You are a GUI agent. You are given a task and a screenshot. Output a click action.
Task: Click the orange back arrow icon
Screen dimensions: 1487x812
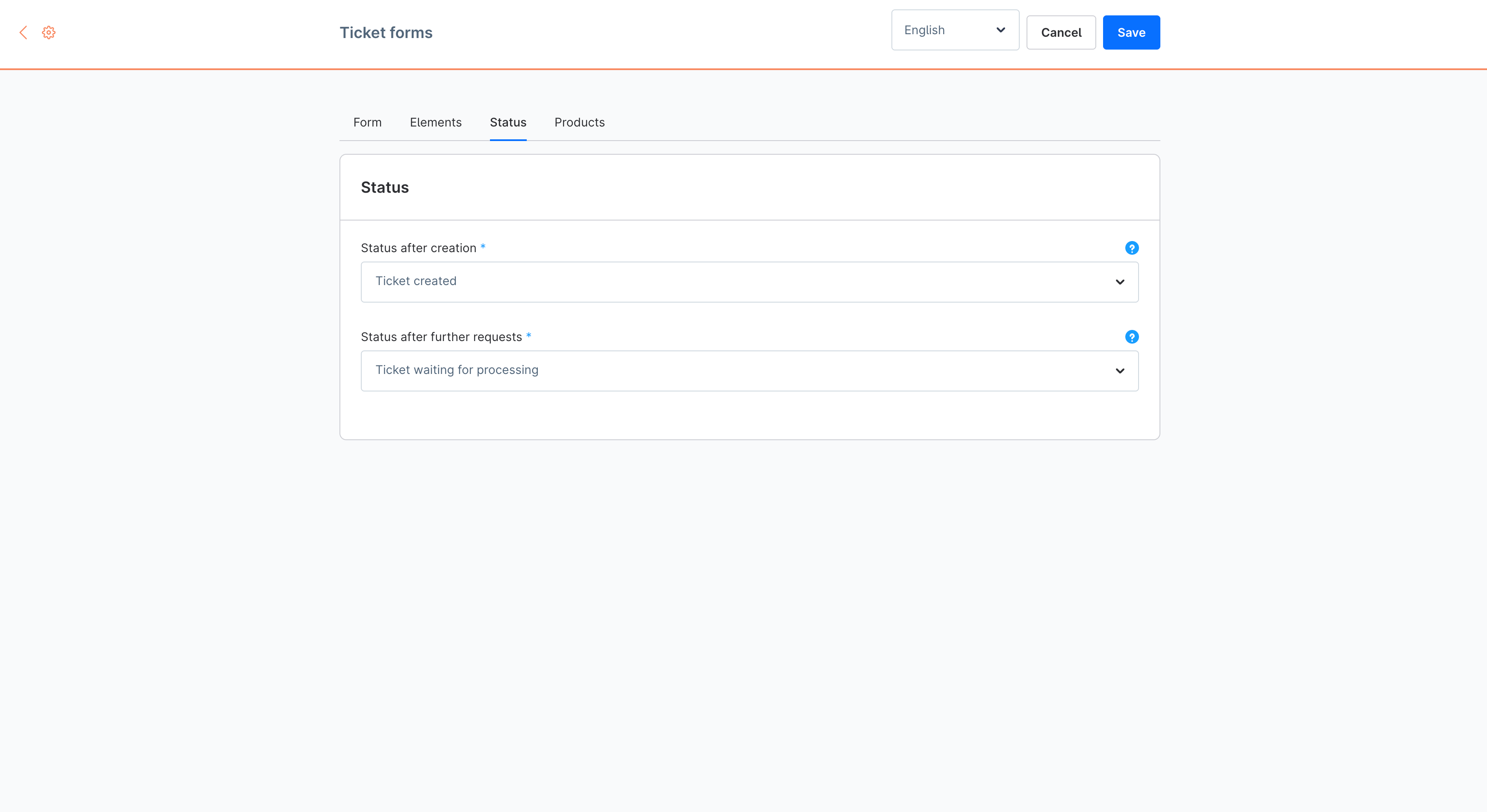click(x=24, y=32)
